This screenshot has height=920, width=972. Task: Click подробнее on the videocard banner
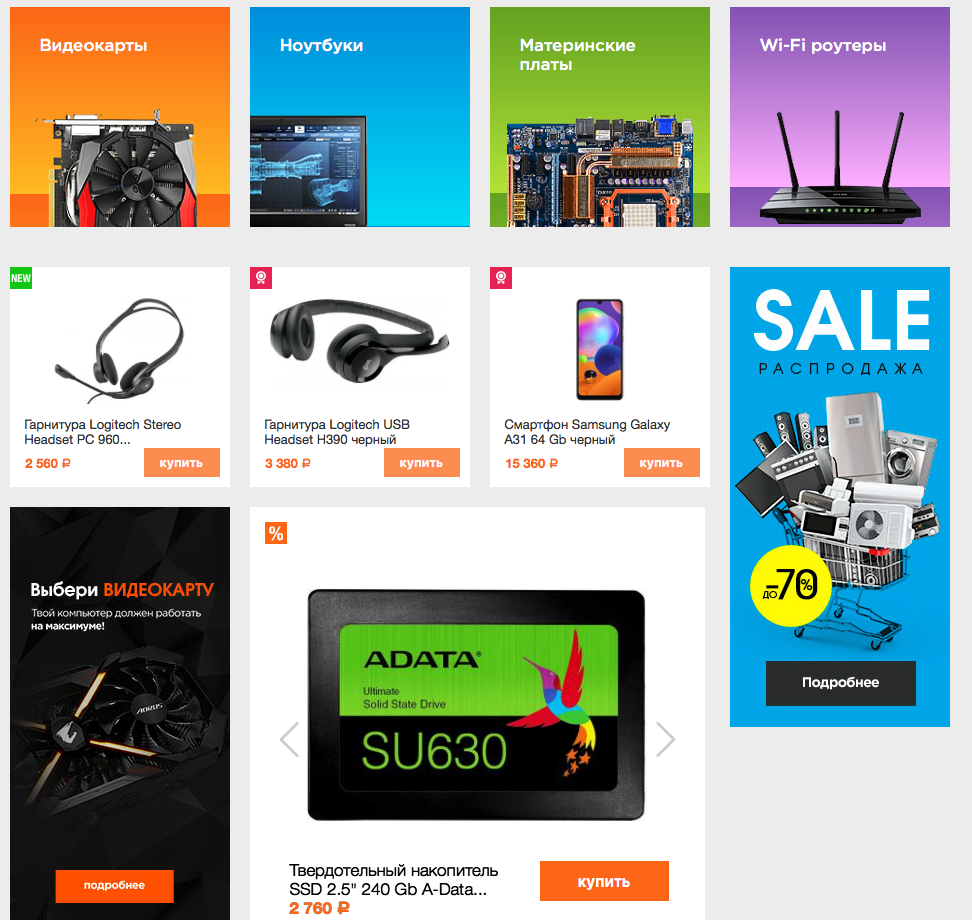(x=114, y=885)
